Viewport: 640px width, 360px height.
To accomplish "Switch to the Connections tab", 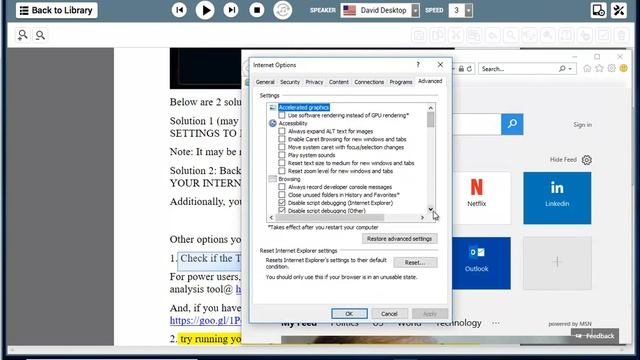I will (369, 82).
